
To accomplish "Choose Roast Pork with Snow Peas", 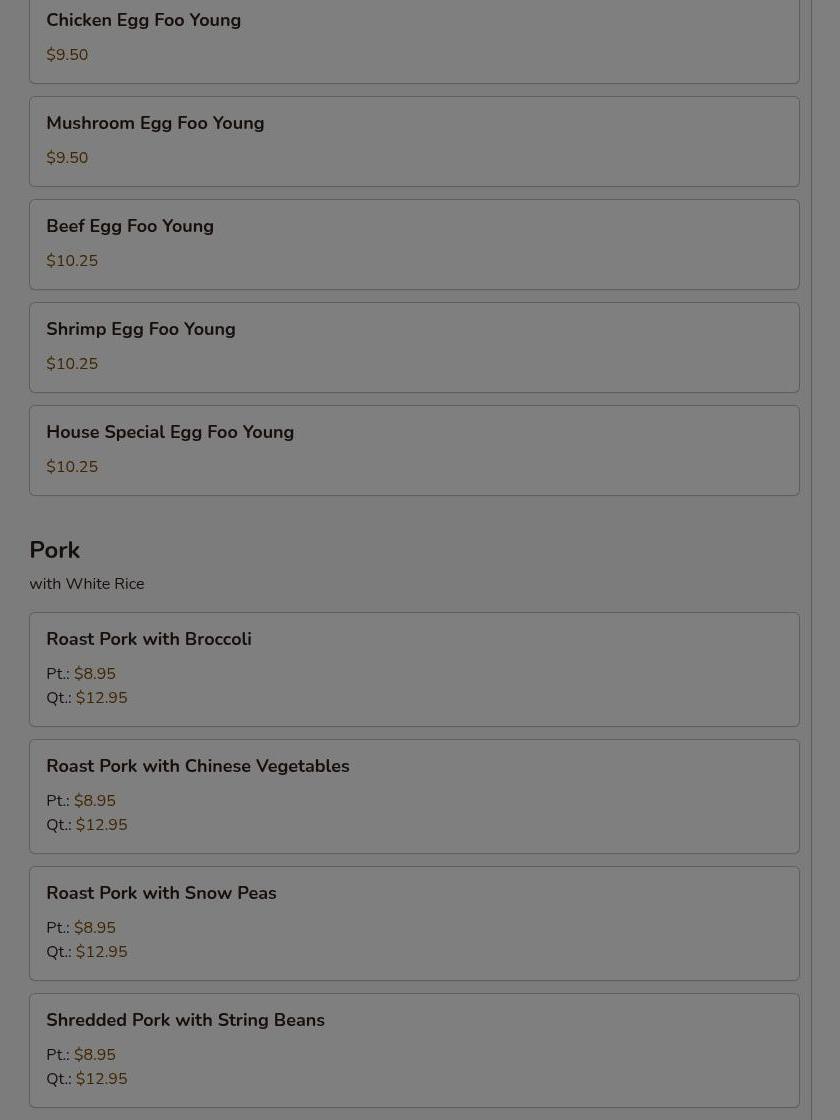I will [x=414, y=924].
